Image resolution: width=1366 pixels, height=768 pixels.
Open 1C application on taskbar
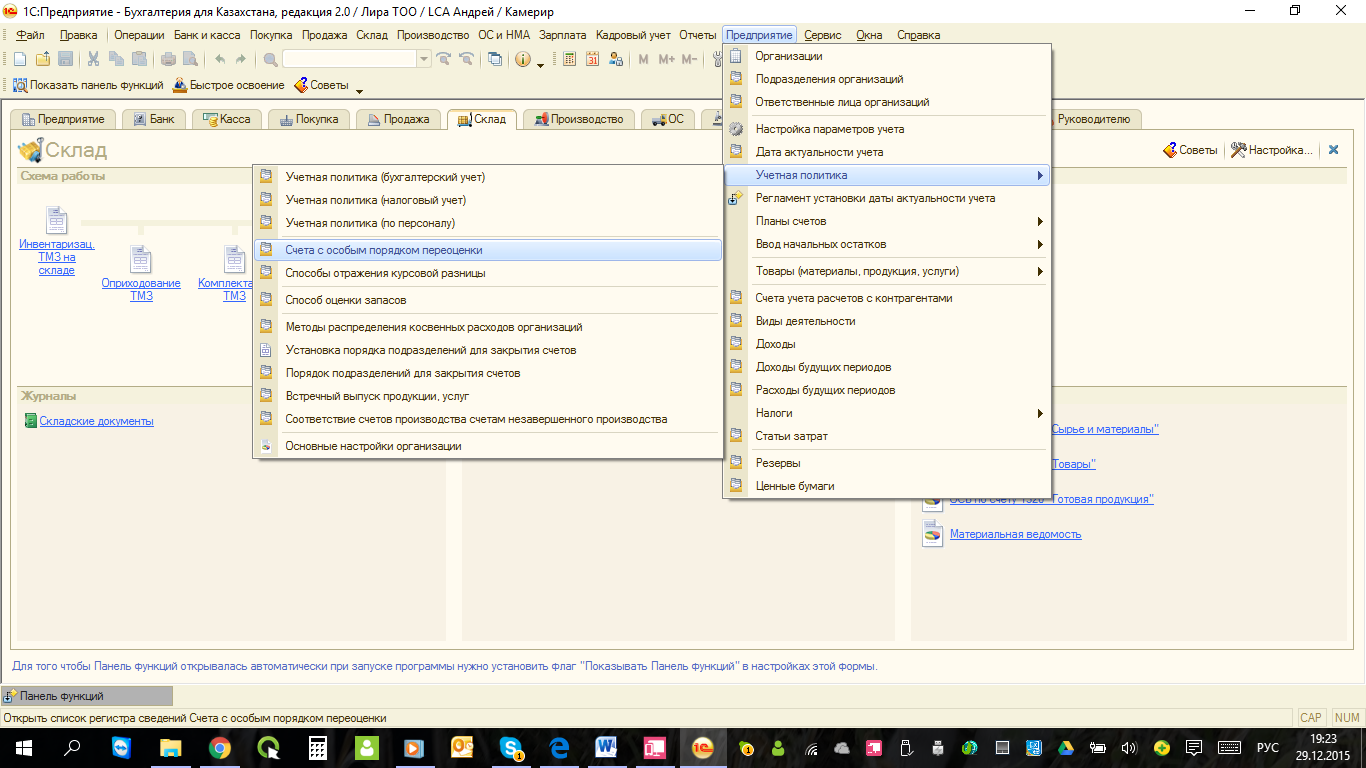coord(703,747)
